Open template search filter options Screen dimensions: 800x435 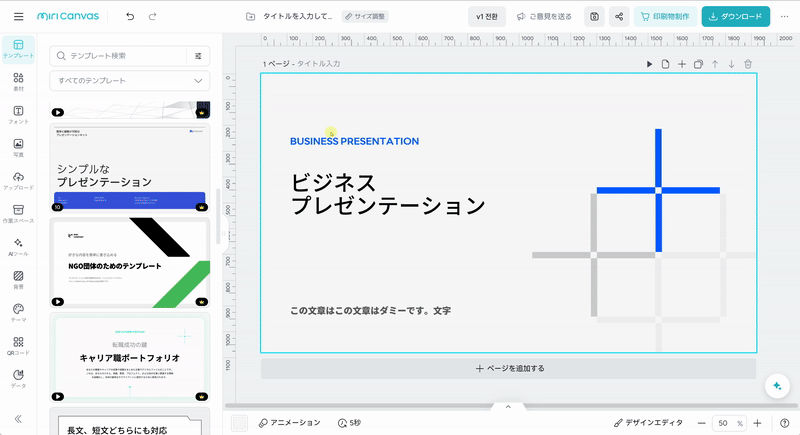[198, 57]
